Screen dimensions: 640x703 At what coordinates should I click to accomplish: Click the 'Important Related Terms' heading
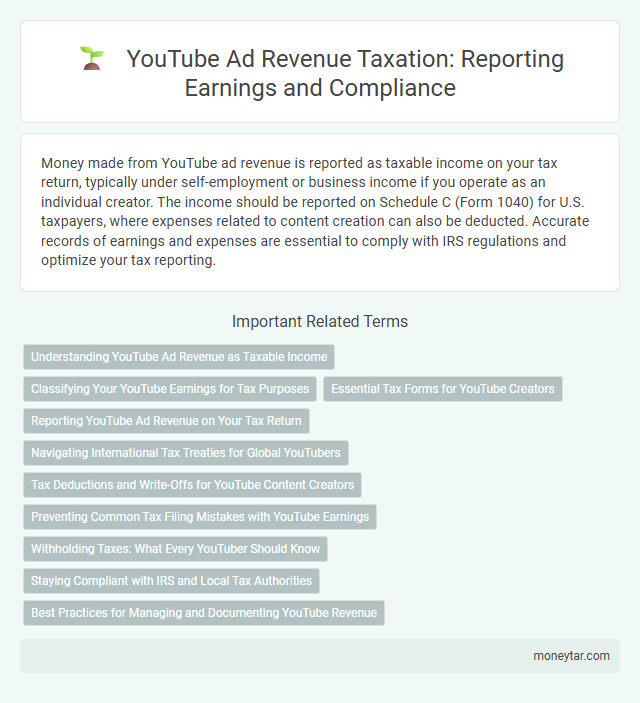coord(320,321)
